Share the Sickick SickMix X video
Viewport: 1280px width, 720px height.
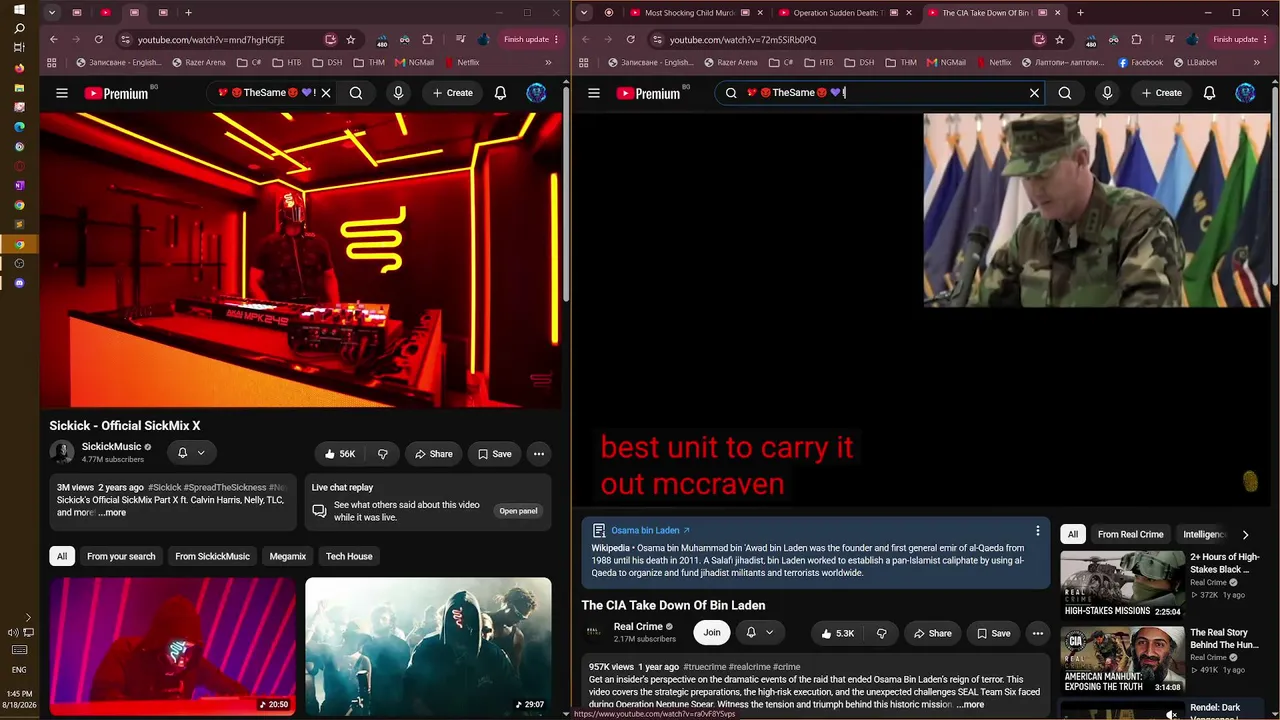tap(433, 454)
